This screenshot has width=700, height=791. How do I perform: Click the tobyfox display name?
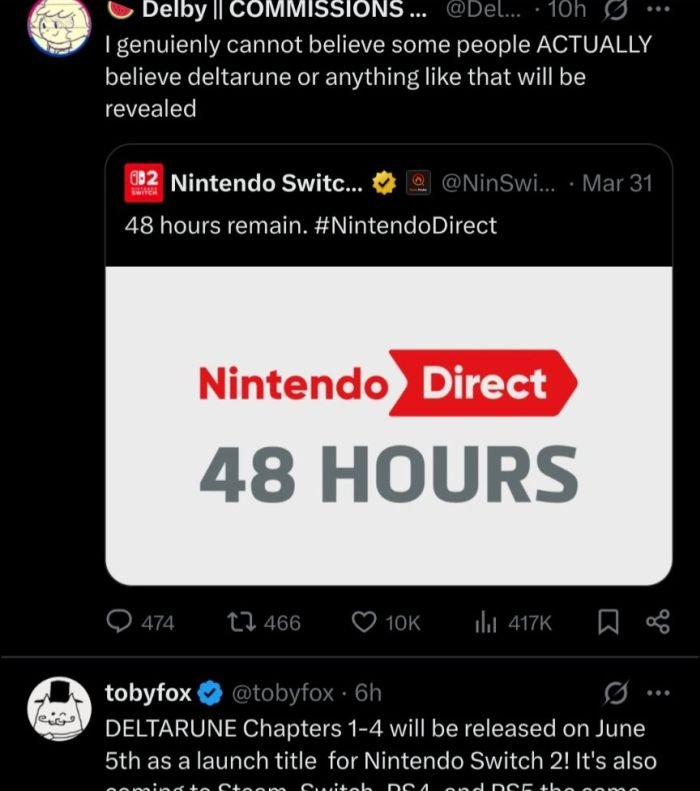point(148,693)
